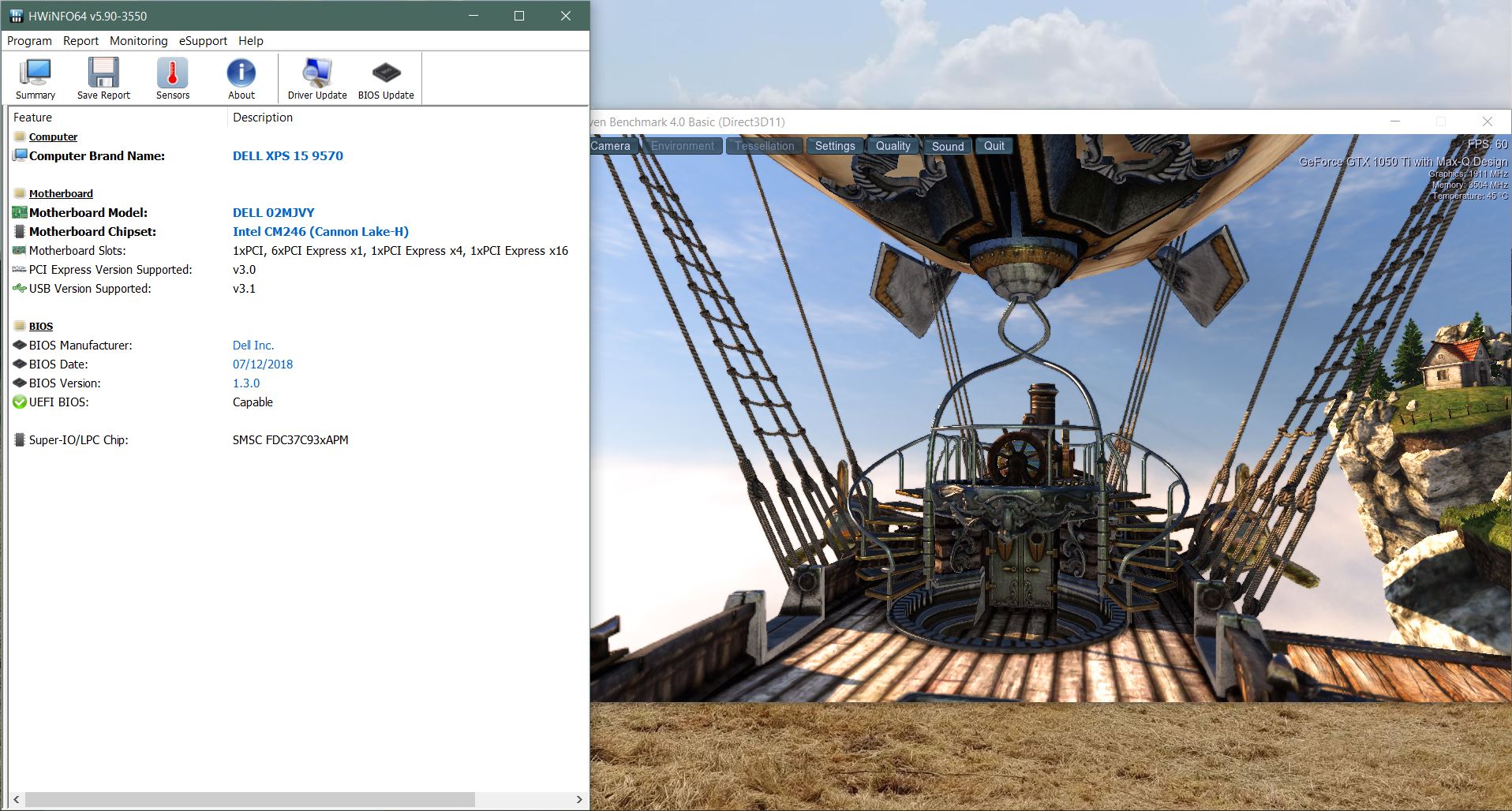Minimize the Heaven Benchmark window

(x=1395, y=121)
